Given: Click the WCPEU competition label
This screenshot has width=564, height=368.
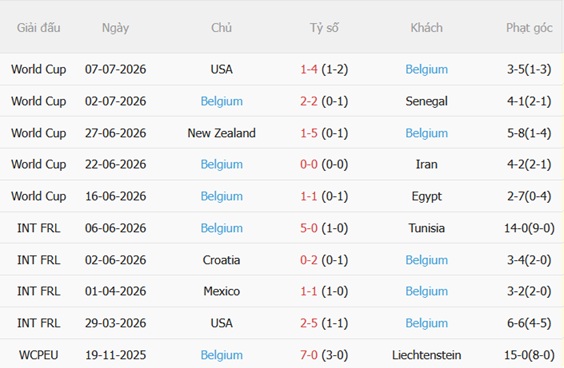Looking at the screenshot, I should click(38, 355).
